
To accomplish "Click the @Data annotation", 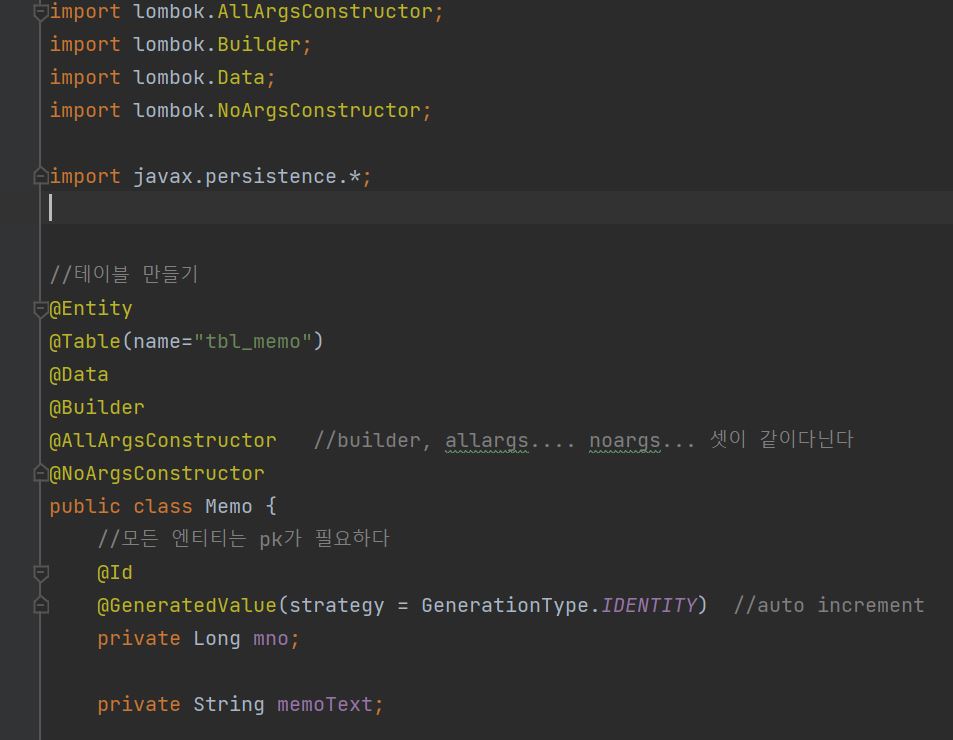I will coord(78,374).
